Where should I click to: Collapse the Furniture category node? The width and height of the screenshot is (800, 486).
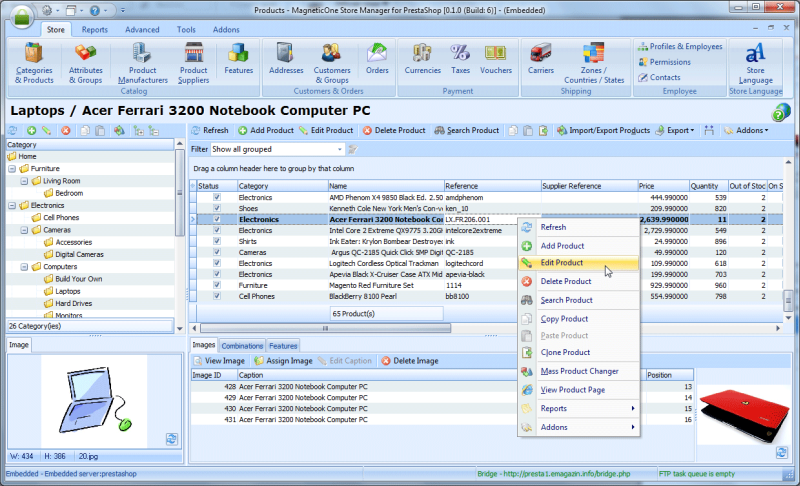(x=12, y=169)
